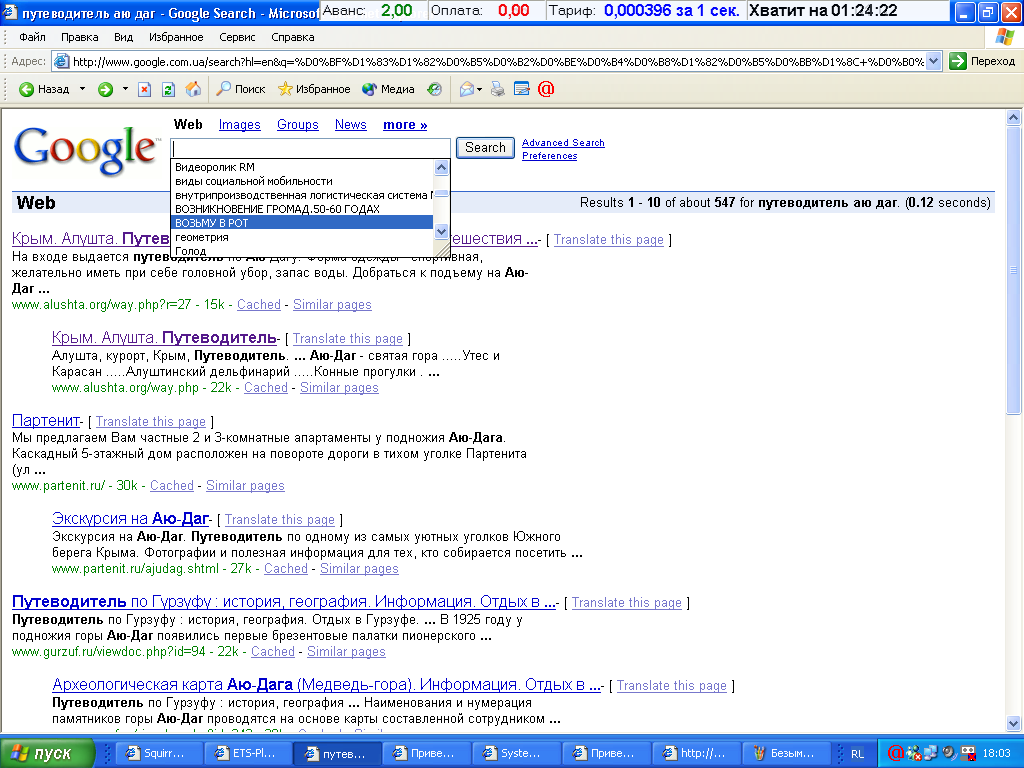The image size is (1024, 768).
Task: Open the Advanced Search link
Action: (x=563, y=143)
